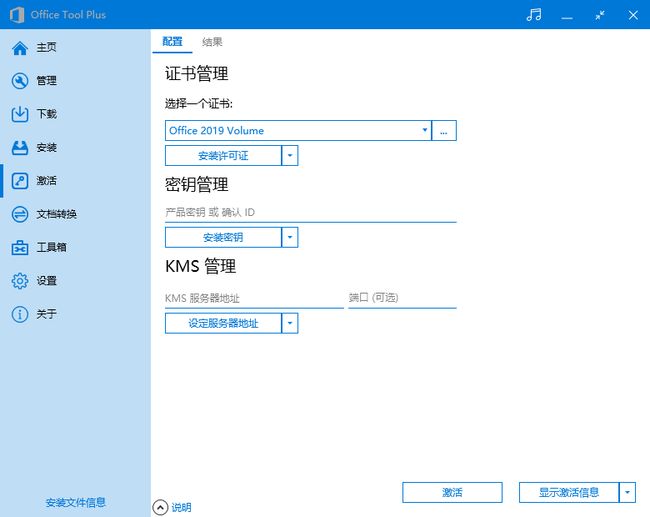Select the 主页 menu label
The height and width of the screenshot is (517, 650).
[46, 47]
